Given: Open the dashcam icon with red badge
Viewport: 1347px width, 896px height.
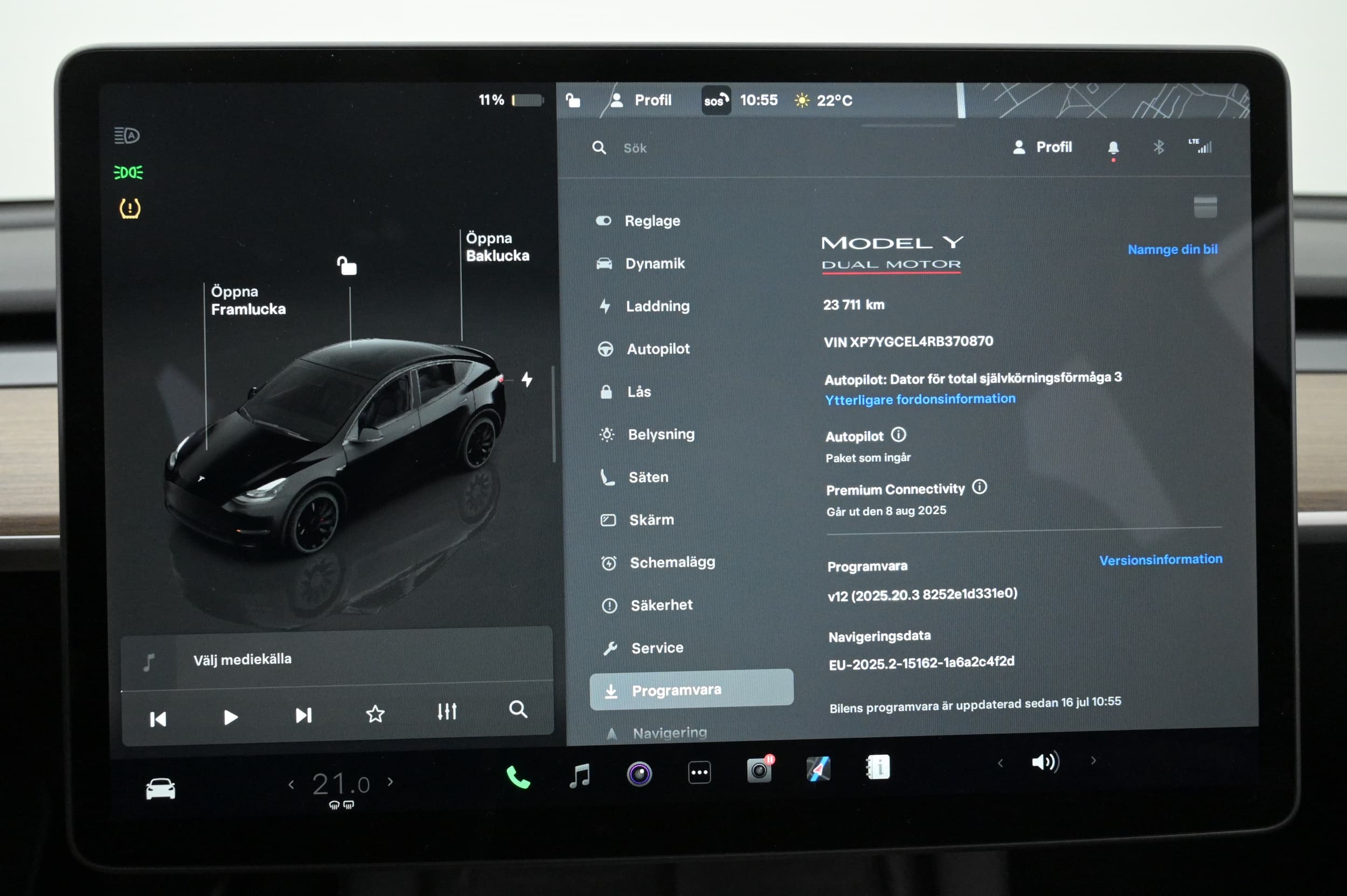Looking at the screenshot, I should (x=760, y=769).
